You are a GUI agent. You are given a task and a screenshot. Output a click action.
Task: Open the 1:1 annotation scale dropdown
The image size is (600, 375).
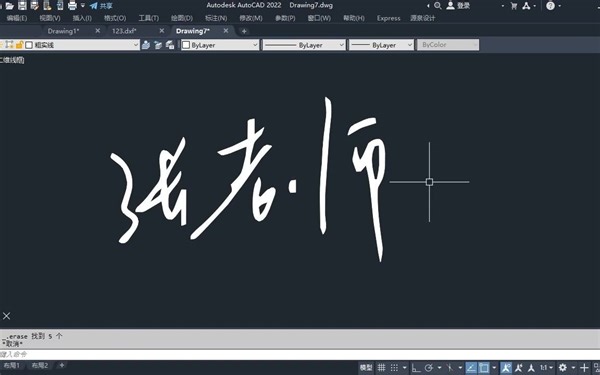[x=546, y=368]
